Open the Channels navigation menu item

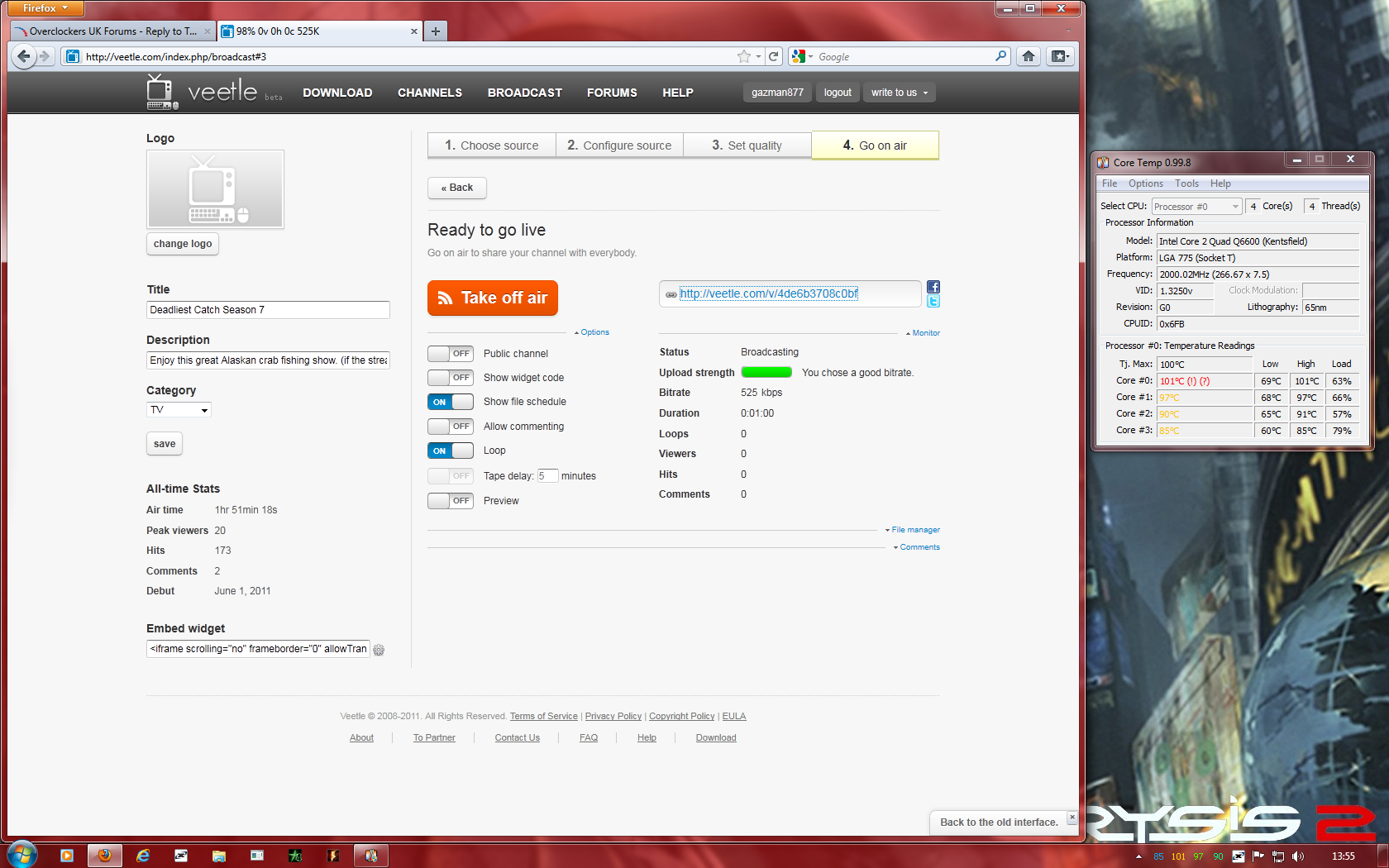pos(430,93)
